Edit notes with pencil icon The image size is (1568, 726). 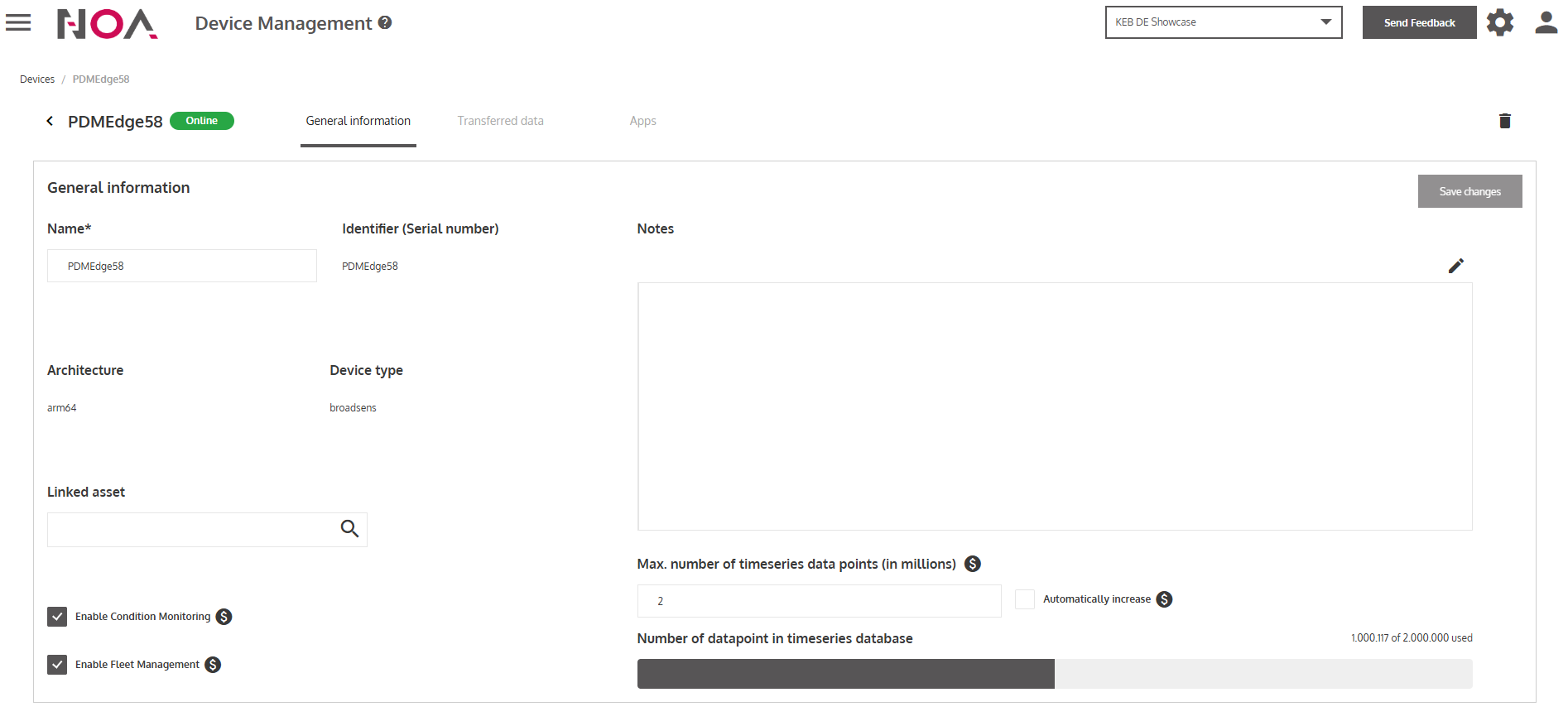coord(1455,266)
